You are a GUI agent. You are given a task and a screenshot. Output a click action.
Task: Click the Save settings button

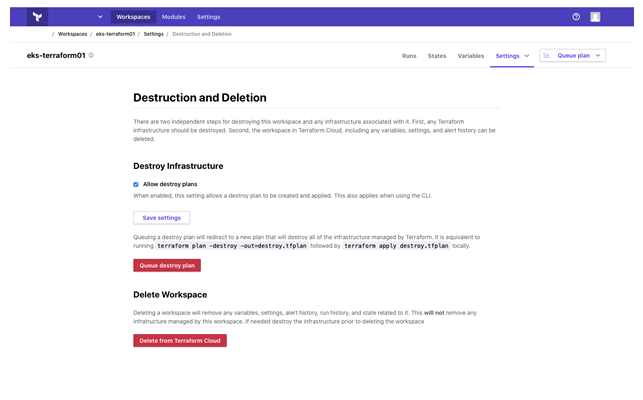pos(161,217)
